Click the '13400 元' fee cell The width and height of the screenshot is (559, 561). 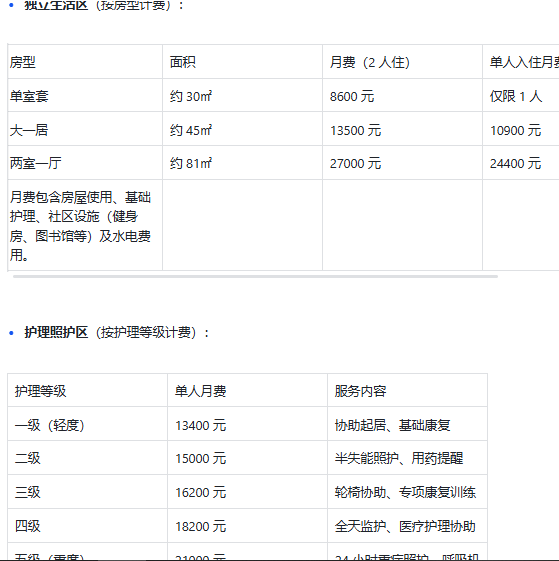point(247,424)
